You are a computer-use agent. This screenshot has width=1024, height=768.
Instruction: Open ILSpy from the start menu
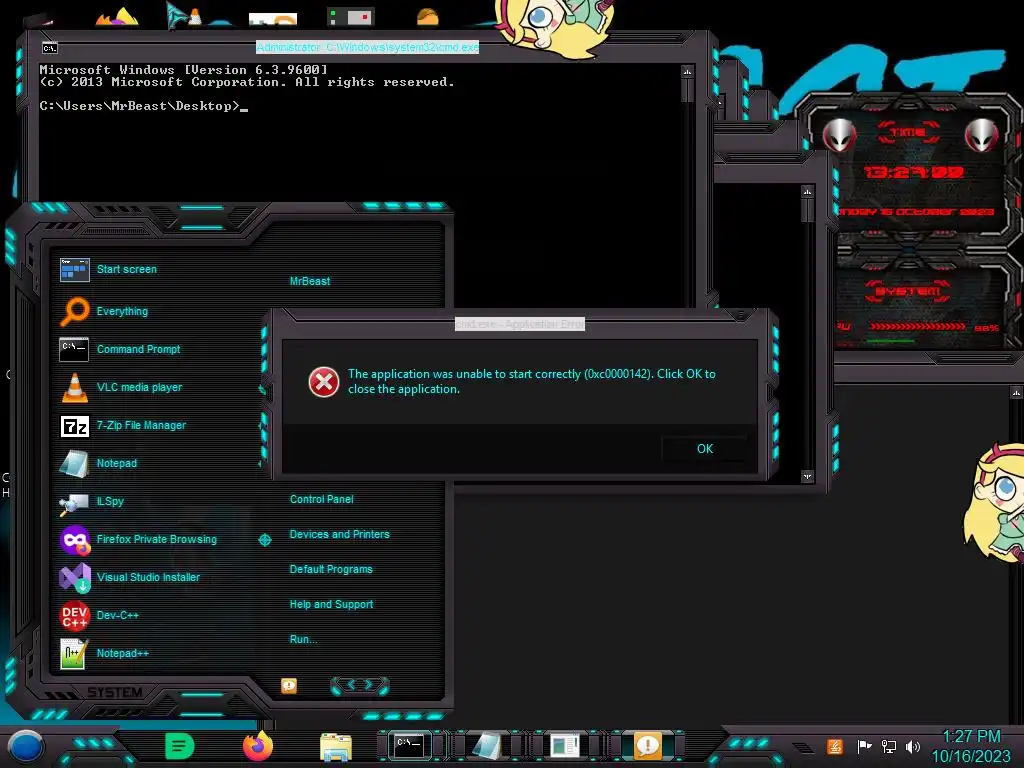[91, 502]
